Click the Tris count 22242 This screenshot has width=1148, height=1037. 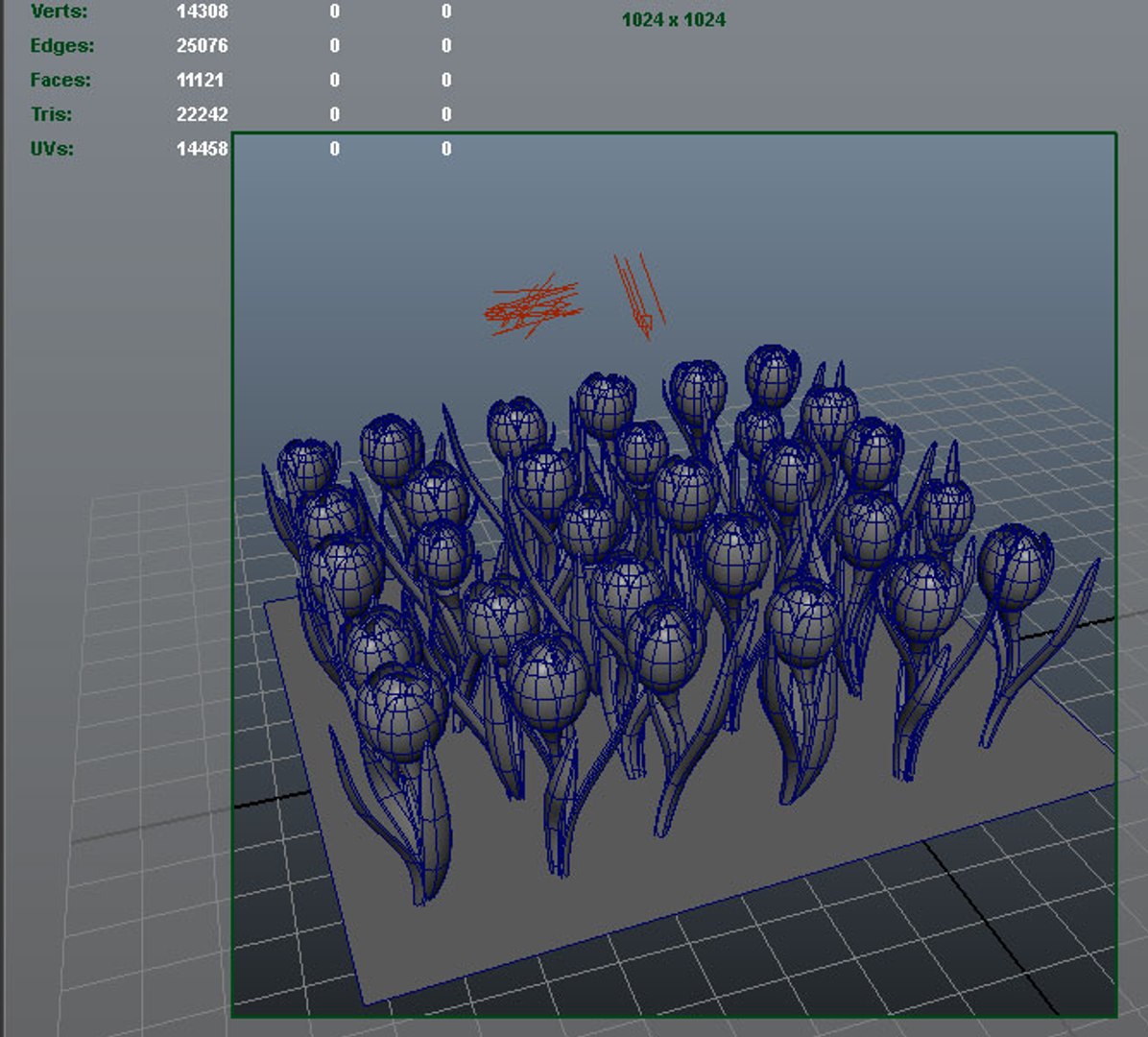click(203, 114)
